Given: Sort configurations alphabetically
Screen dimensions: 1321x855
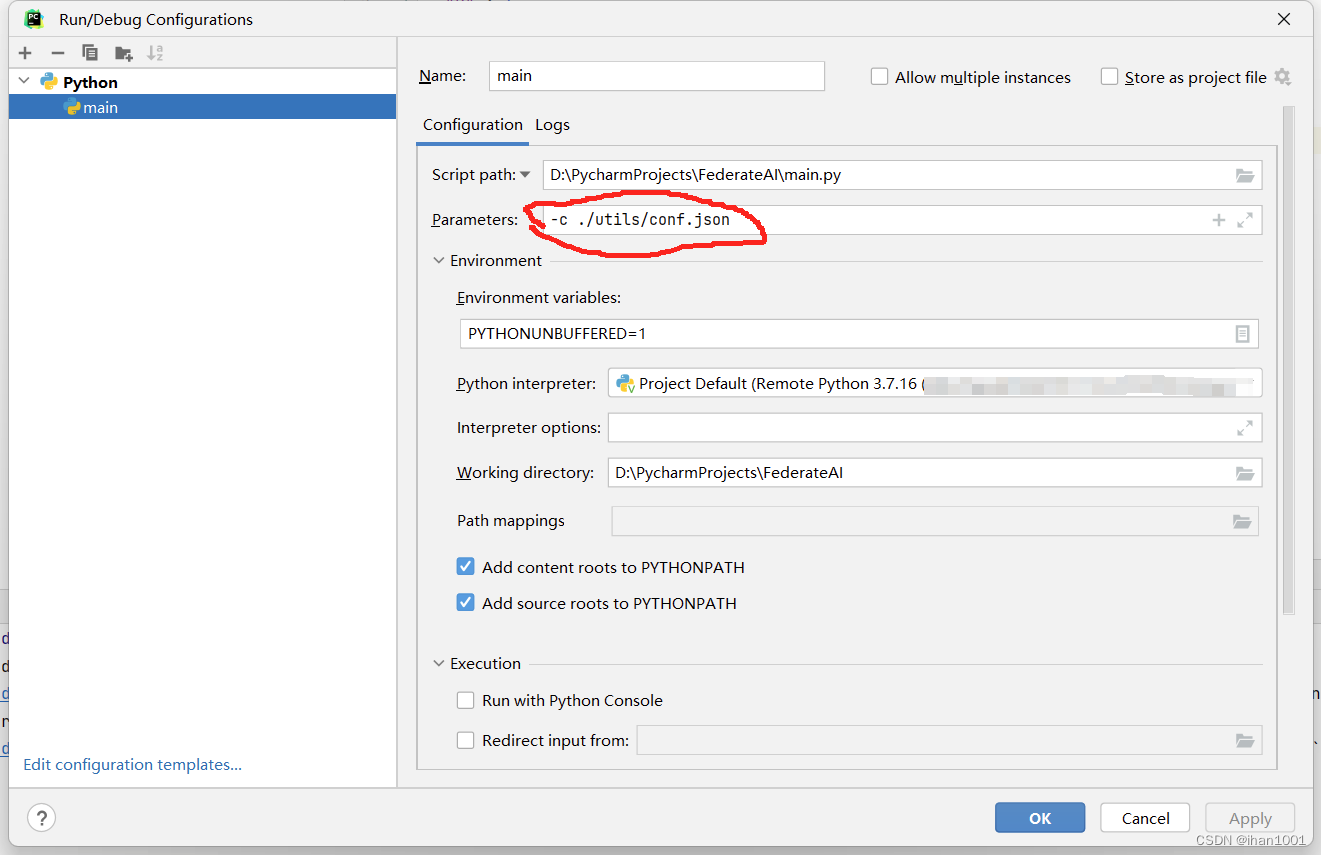Looking at the screenshot, I should 155,53.
